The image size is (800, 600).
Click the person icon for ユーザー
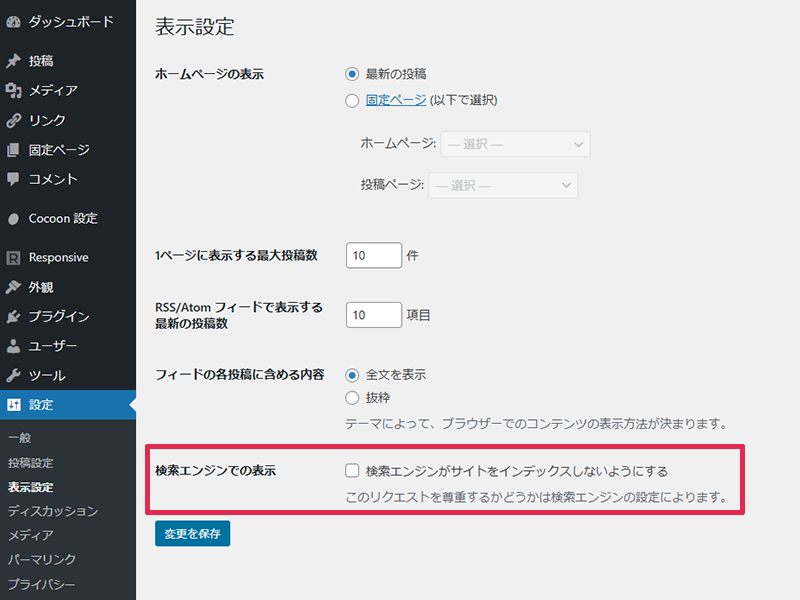pos(14,346)
